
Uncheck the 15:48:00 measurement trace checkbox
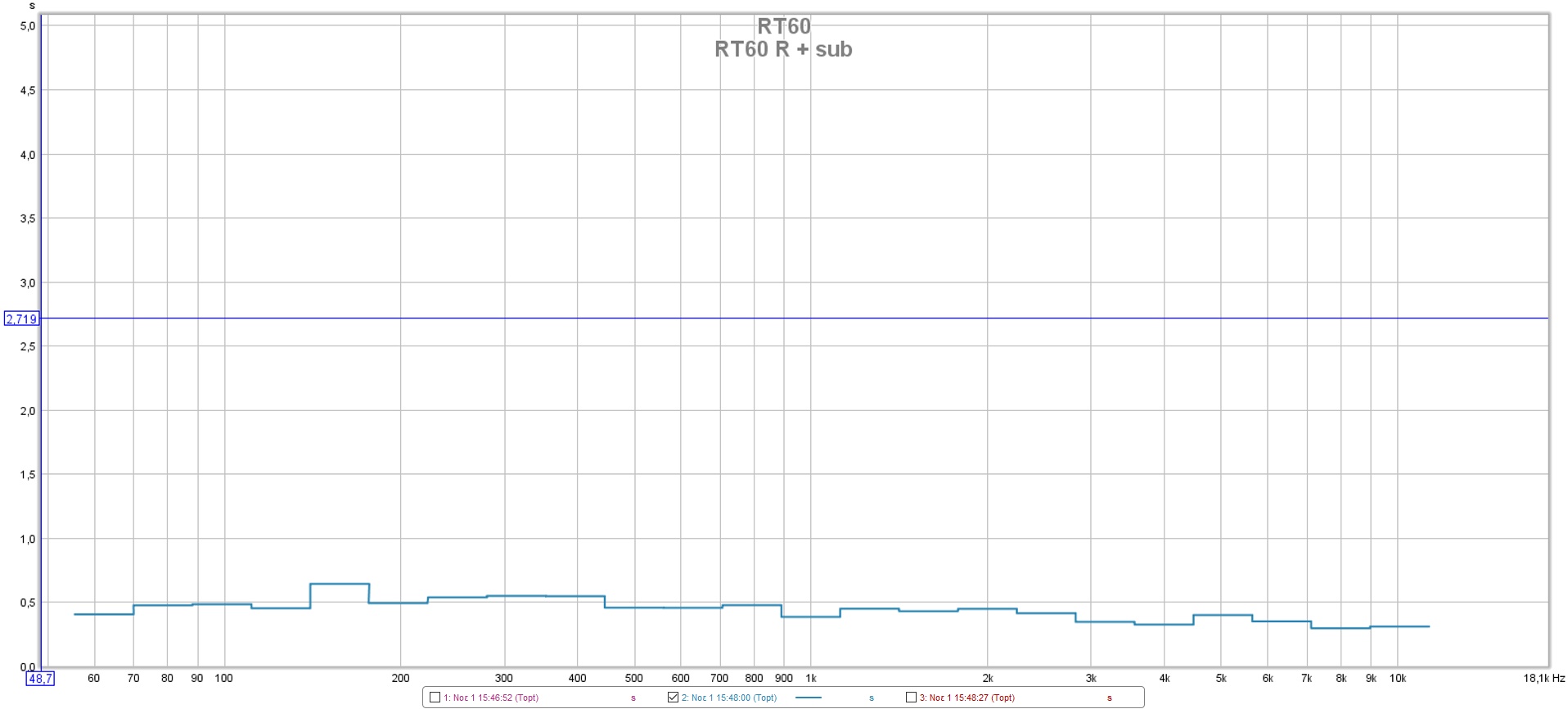click(x=674, y=698)
